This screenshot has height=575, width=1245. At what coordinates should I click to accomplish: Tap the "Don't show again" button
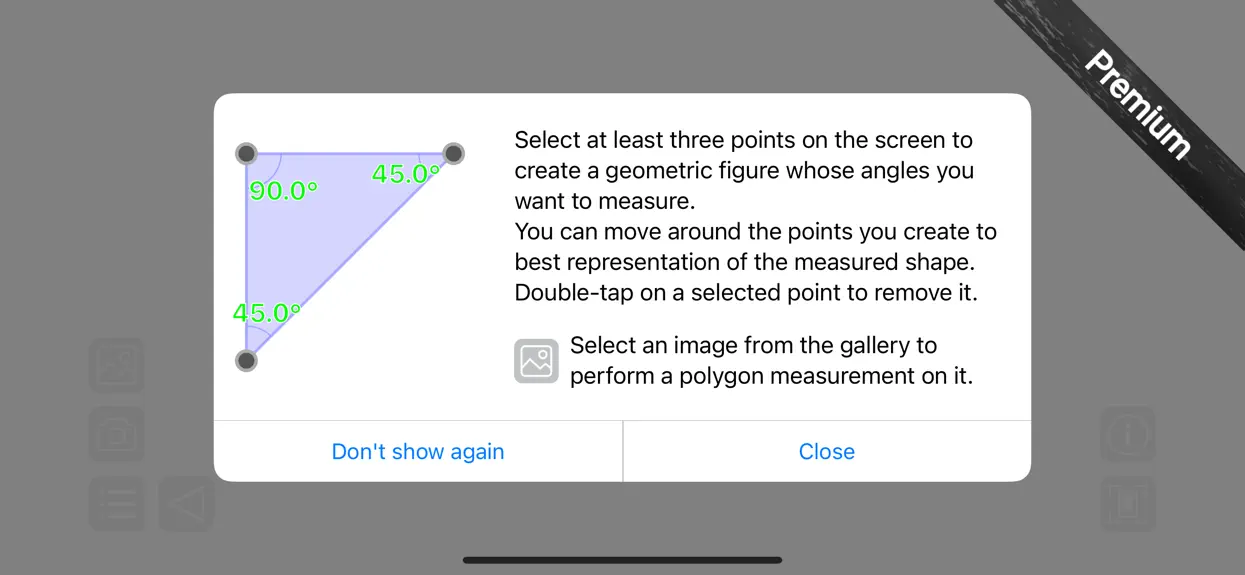coord(418,451)
